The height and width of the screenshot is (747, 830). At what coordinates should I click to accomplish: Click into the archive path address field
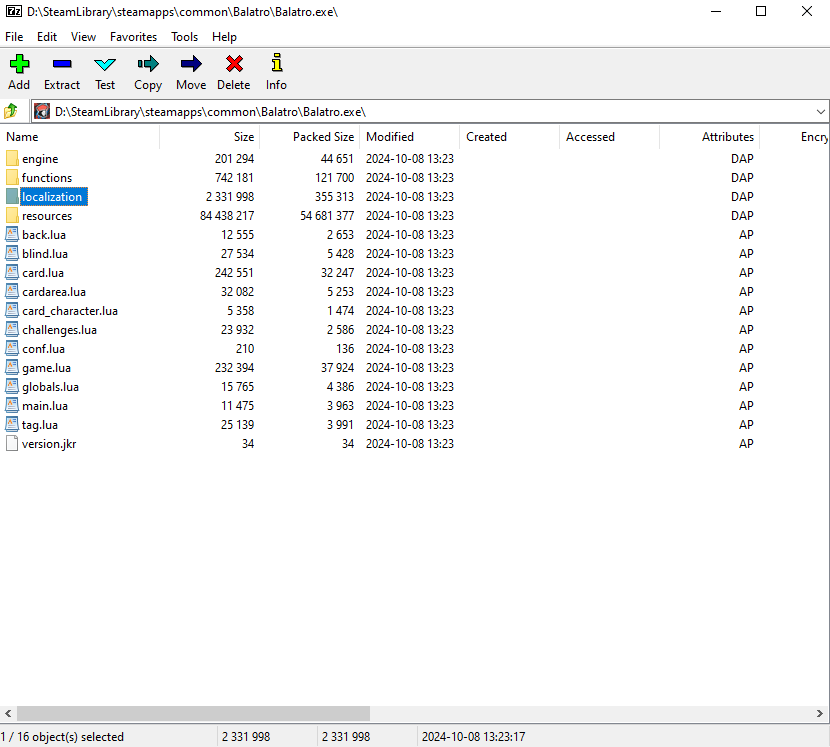[x=430, y=112]
